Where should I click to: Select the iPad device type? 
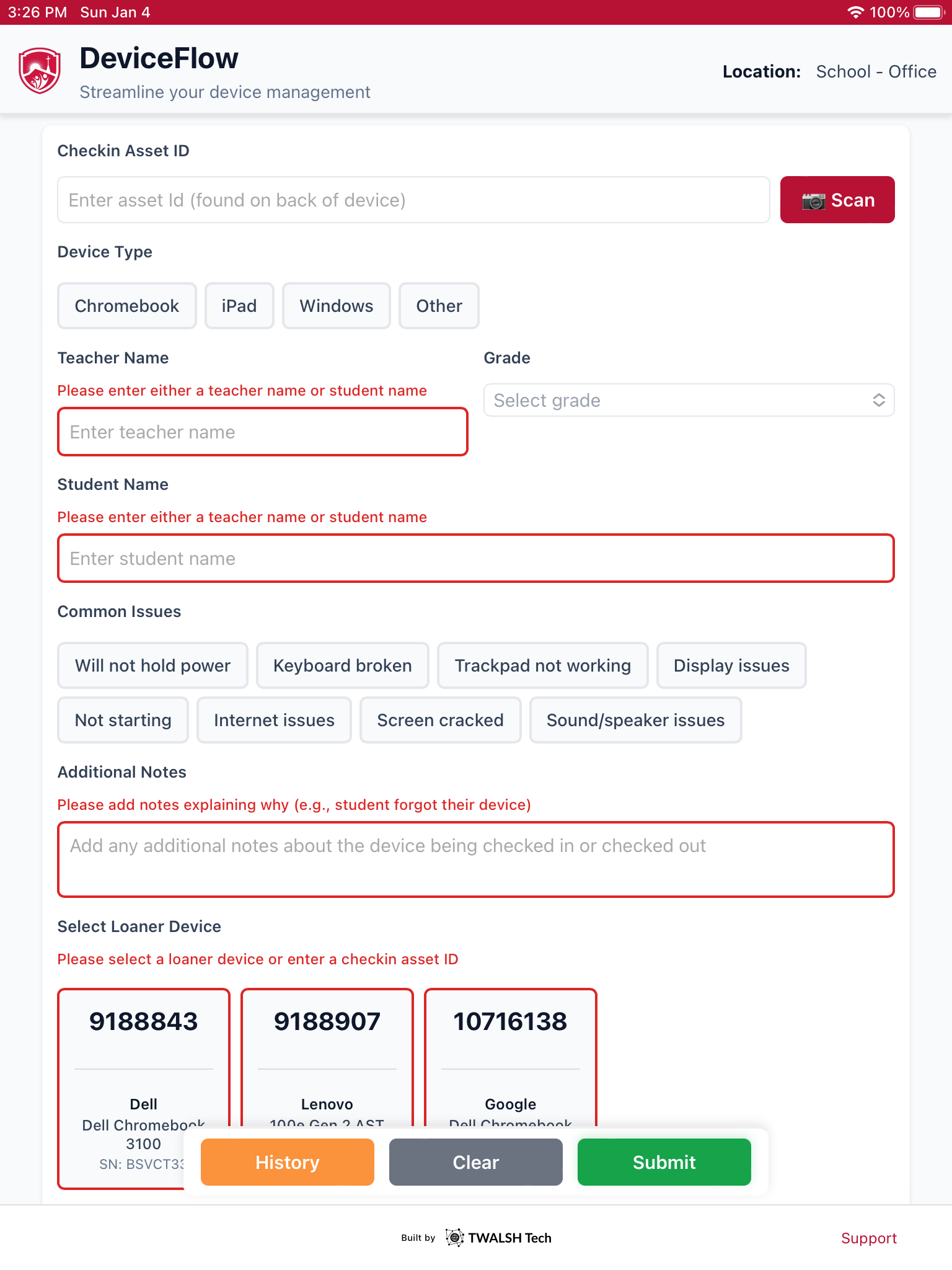coord(239,305)
